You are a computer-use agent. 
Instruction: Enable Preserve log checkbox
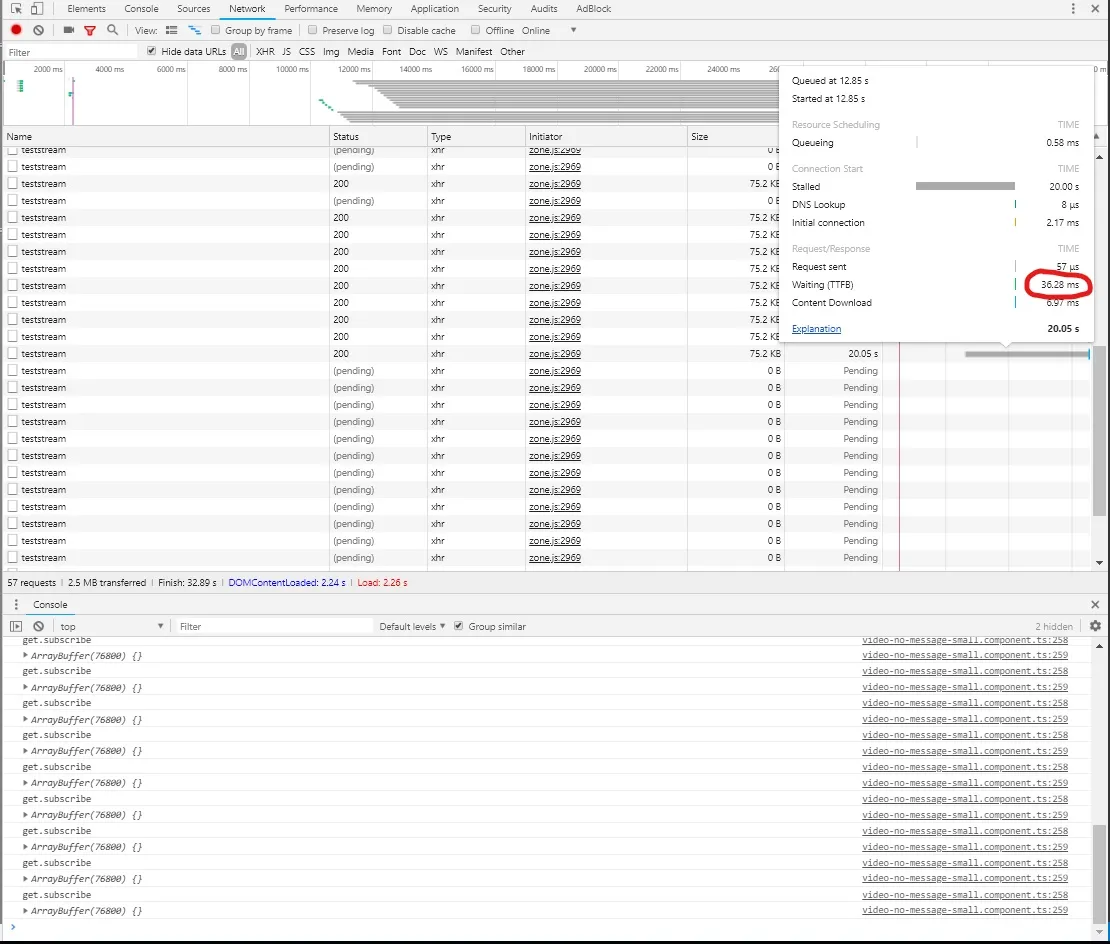312,30
